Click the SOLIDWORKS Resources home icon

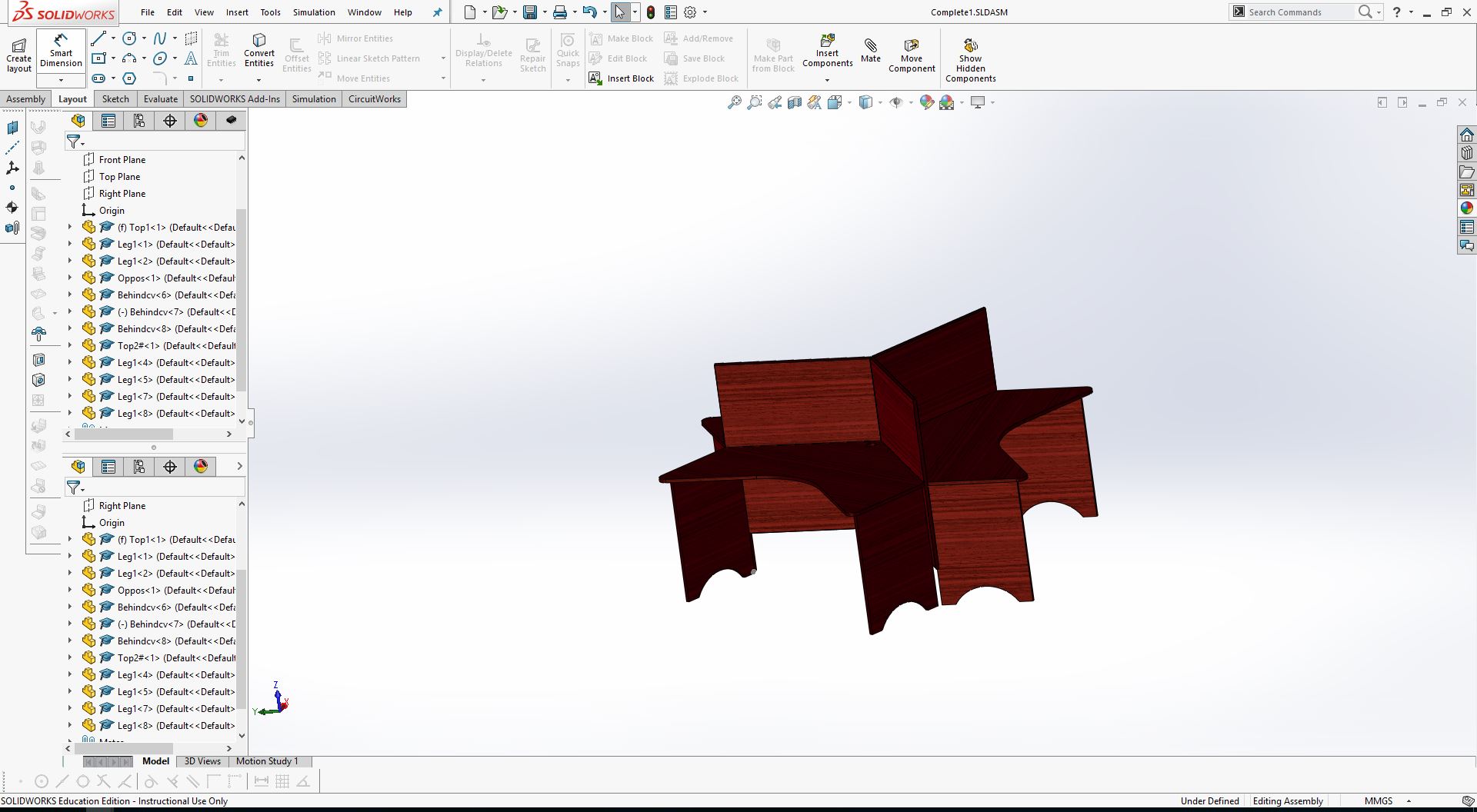click(1467, 135)
